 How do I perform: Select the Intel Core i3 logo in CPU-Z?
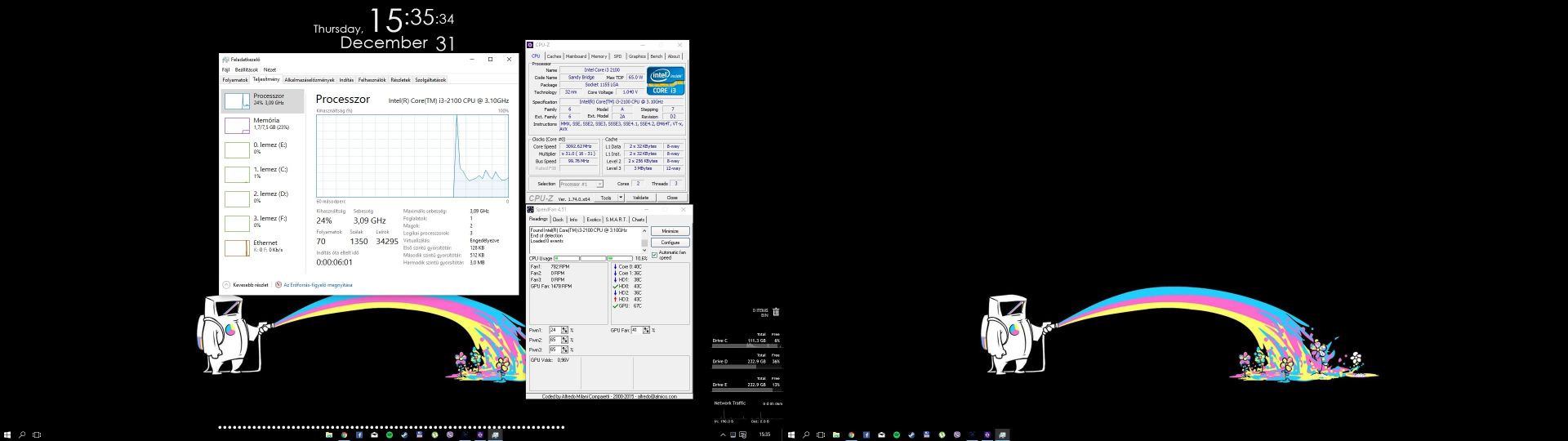pyautogui.click(x=666, y=81)
